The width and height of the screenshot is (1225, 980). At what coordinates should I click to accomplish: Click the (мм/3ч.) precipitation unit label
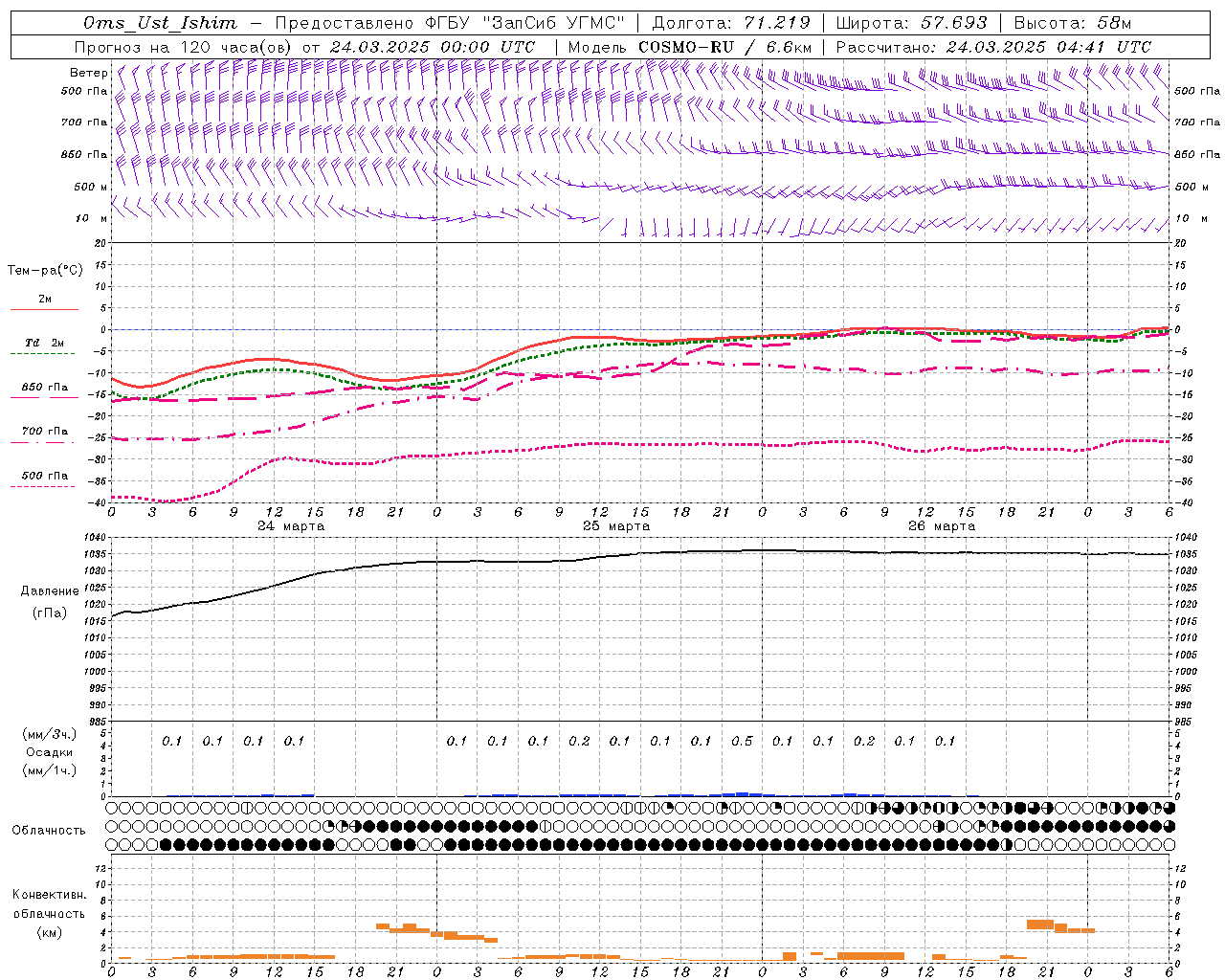pos(50,734)
